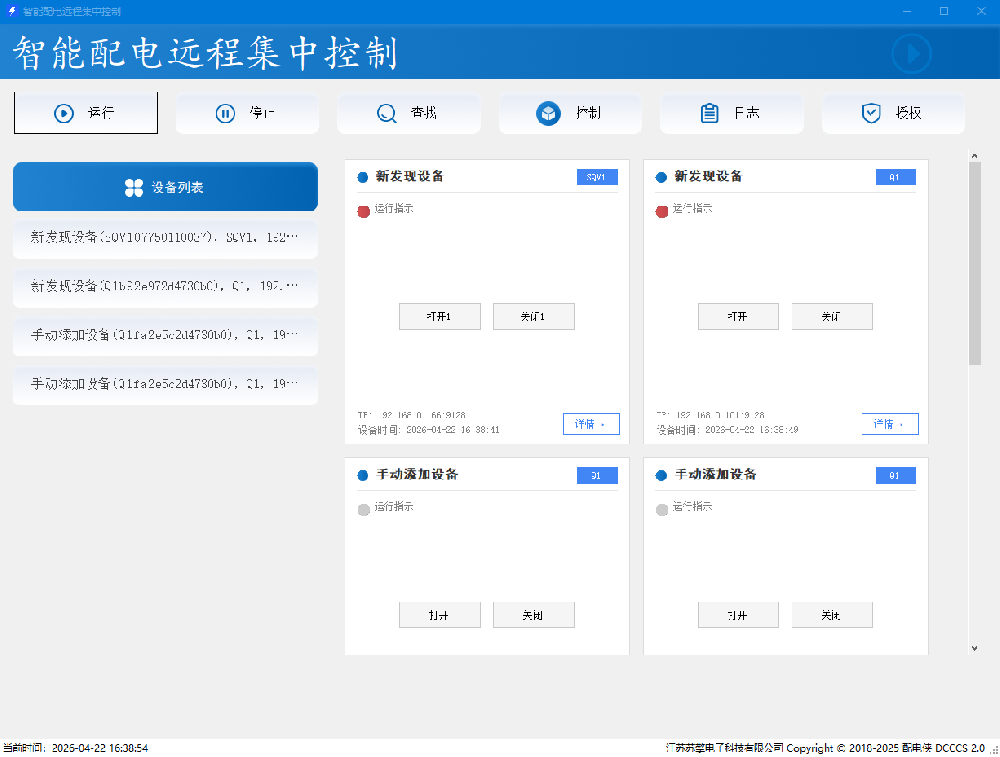Click the cube icon for 控制
This screenshot has width=1000, height=757.
point(548,113)
